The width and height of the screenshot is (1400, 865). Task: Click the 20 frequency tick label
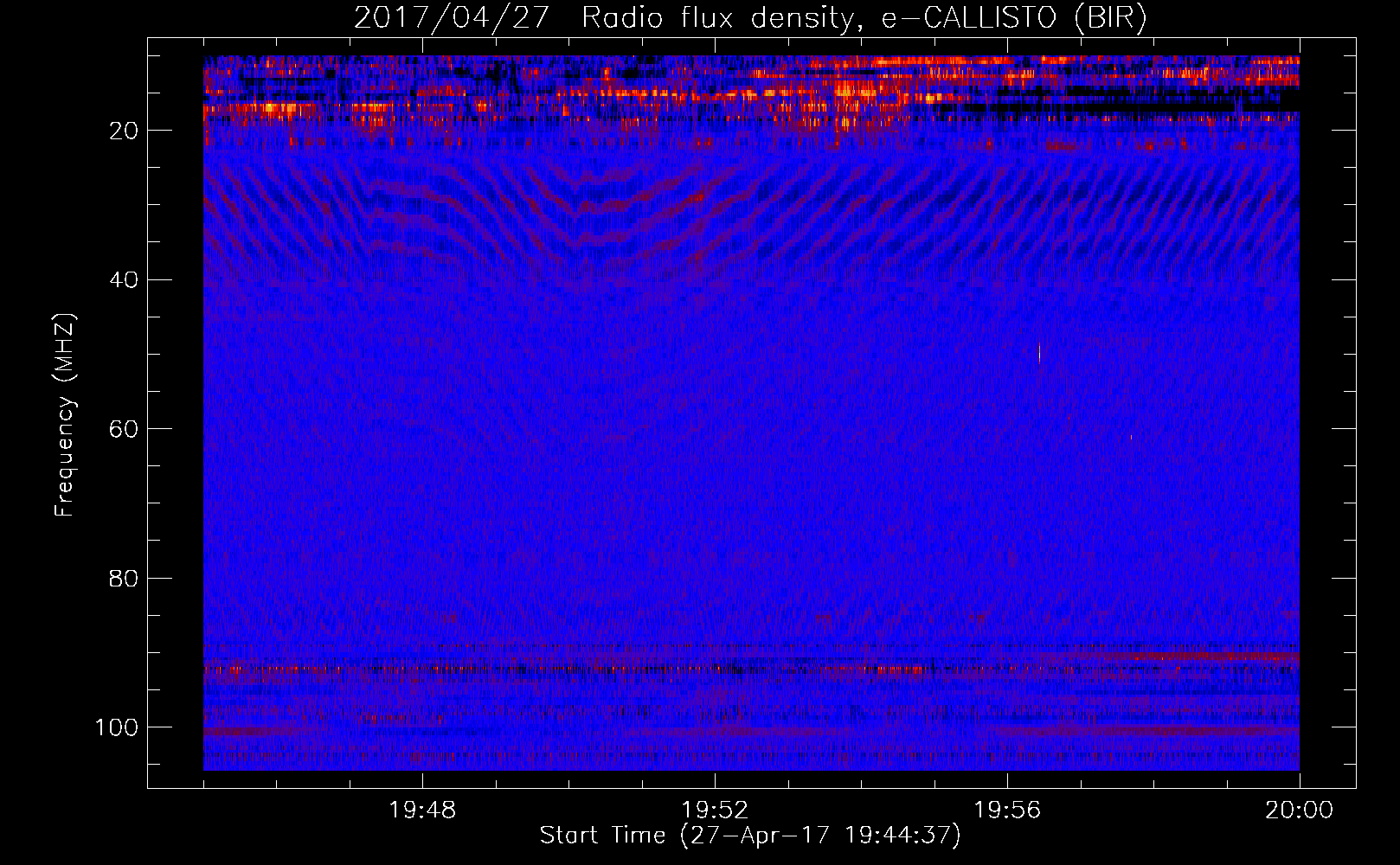pyautogui.click(x=124, y=131)
